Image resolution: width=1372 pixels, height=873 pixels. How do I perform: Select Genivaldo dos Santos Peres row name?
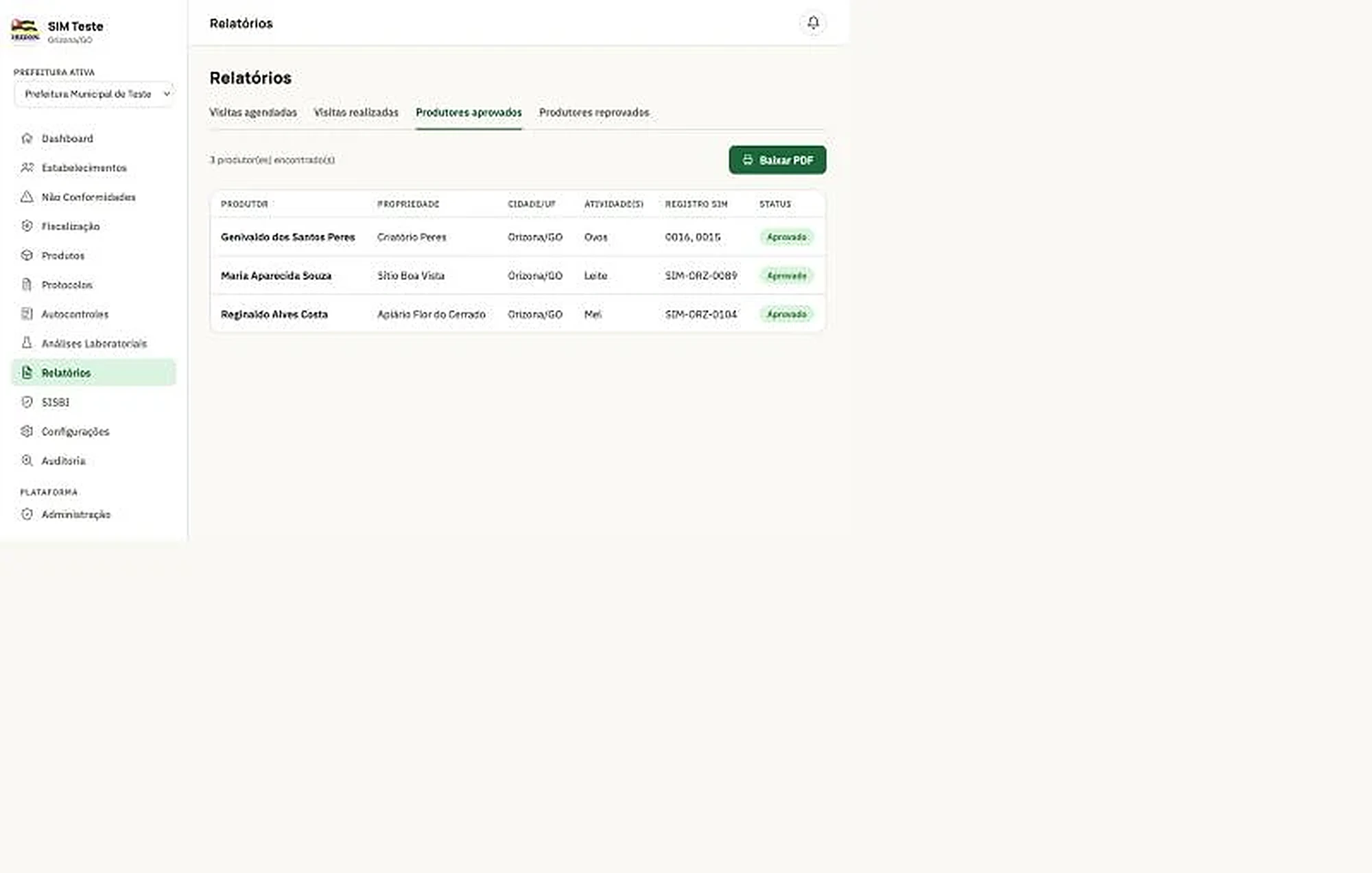click(288, 237)
